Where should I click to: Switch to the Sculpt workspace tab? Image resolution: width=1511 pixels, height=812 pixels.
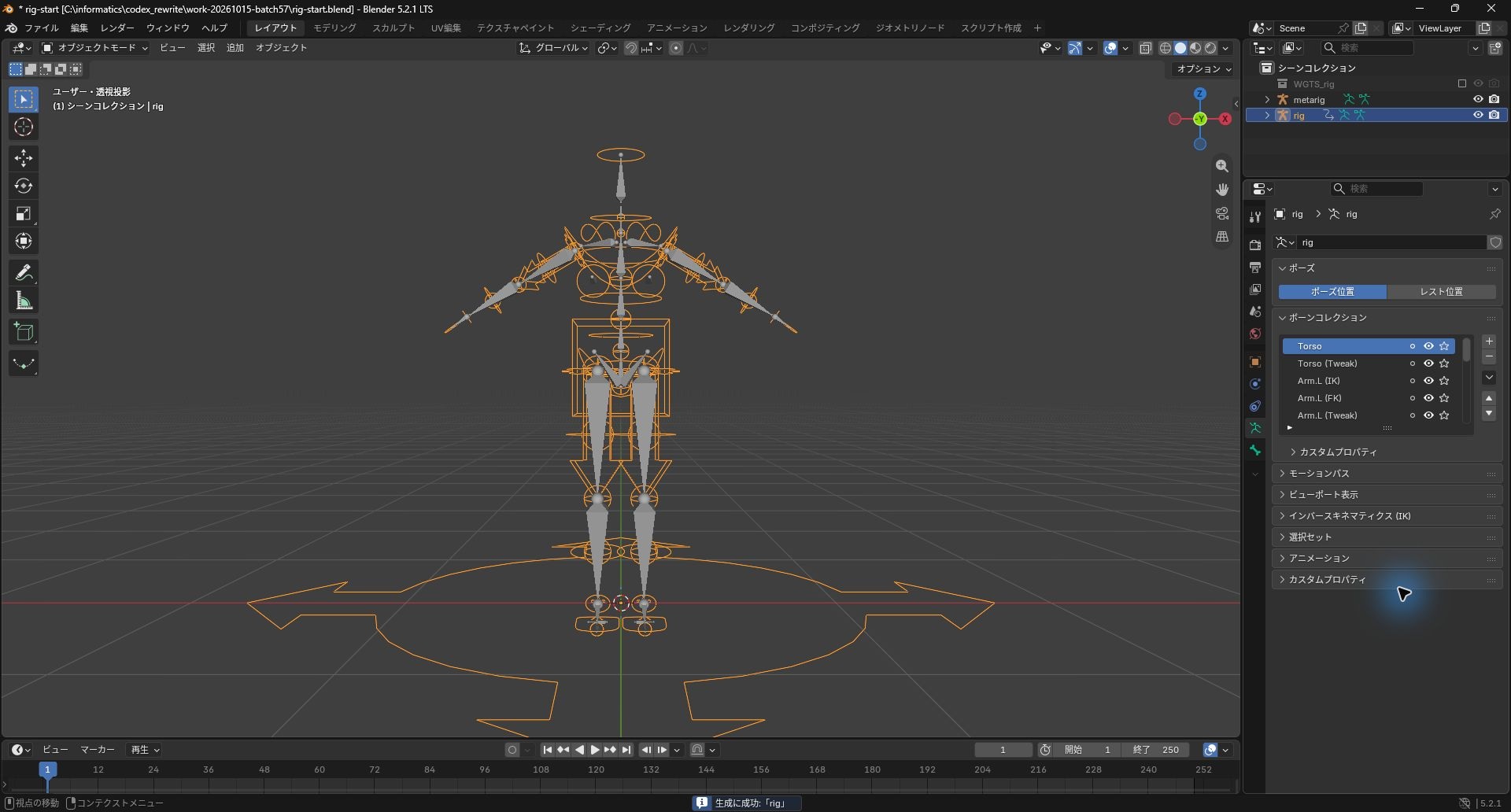tap(393, 28)
